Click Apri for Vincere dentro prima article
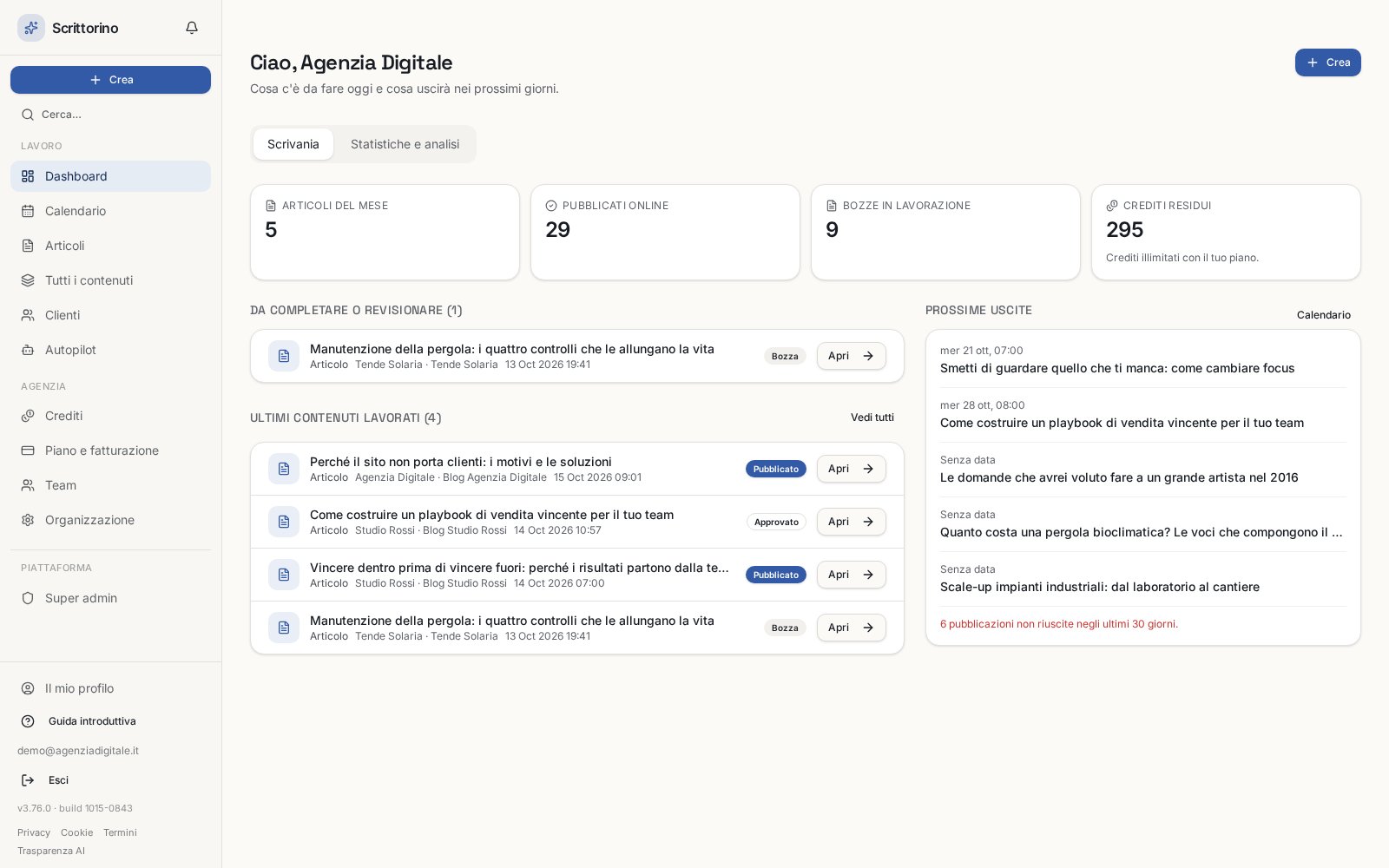Viewport: 1389px width, 868px height. tap(851, 575)
